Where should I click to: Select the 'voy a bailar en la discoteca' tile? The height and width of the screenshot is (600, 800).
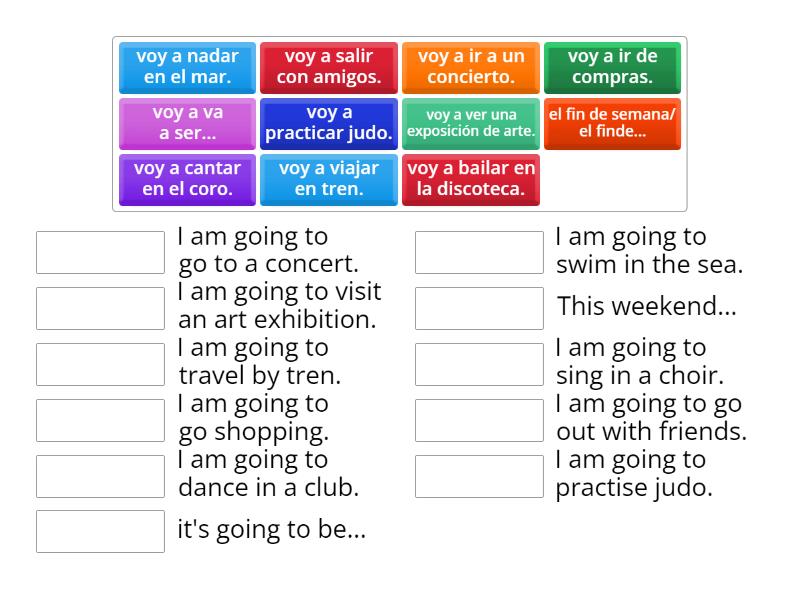tap(470, 179)
